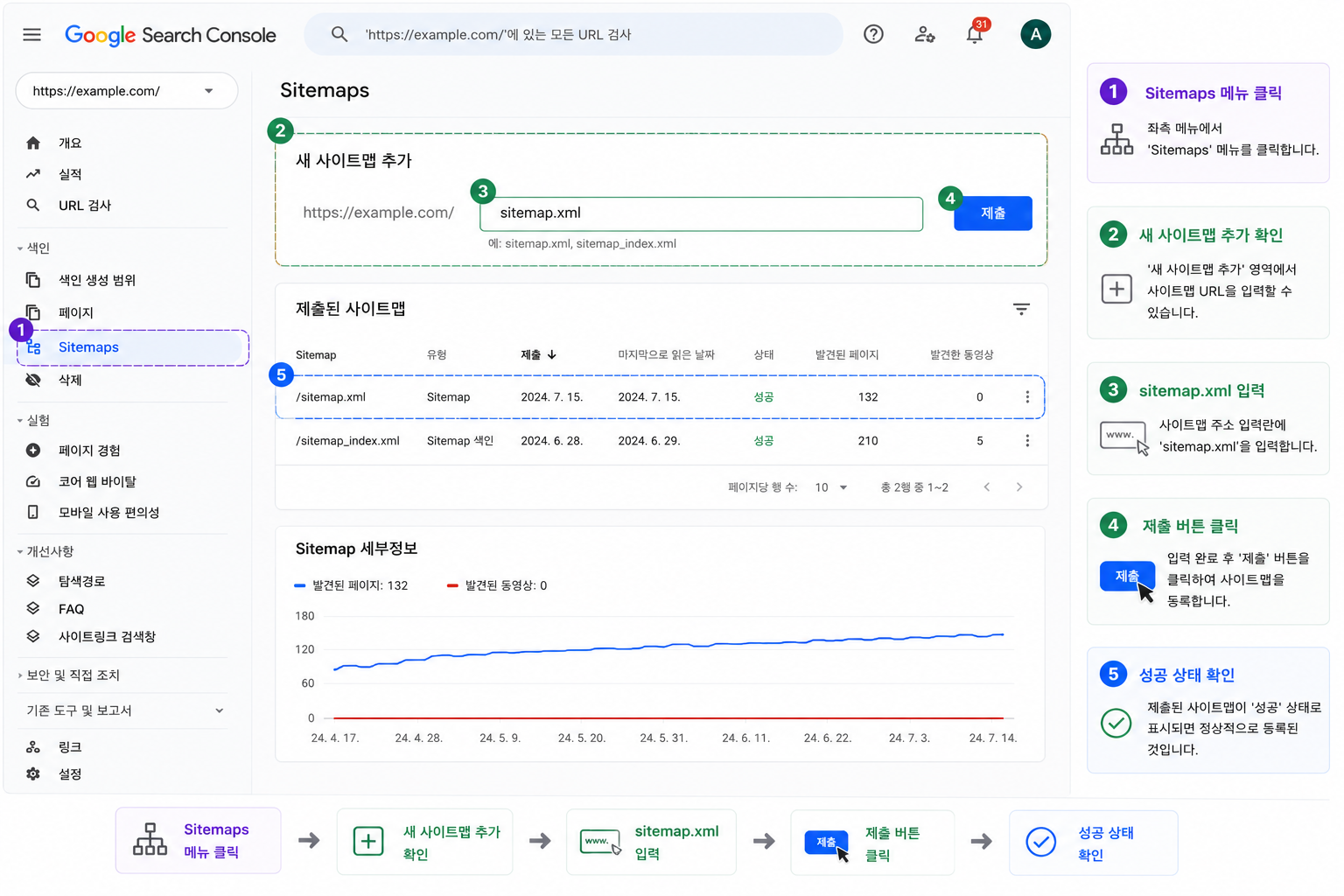Open the https://example.com/ property selector

(127, 91)
